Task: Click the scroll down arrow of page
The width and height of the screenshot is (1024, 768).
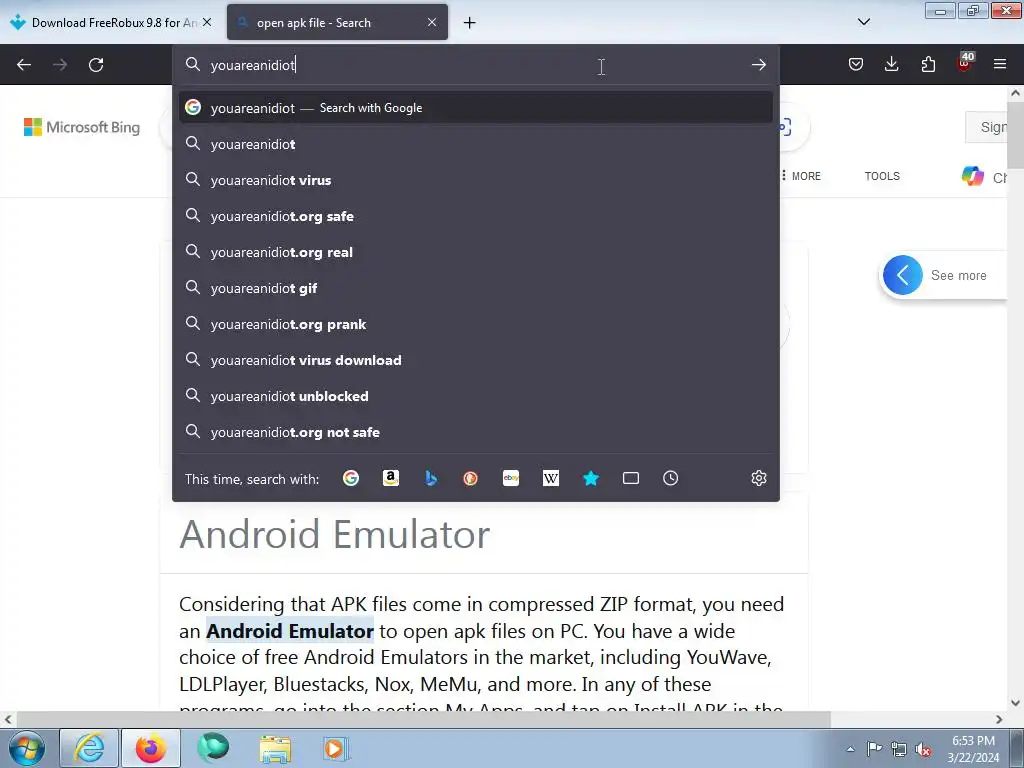Action: tap(1015, 703)
